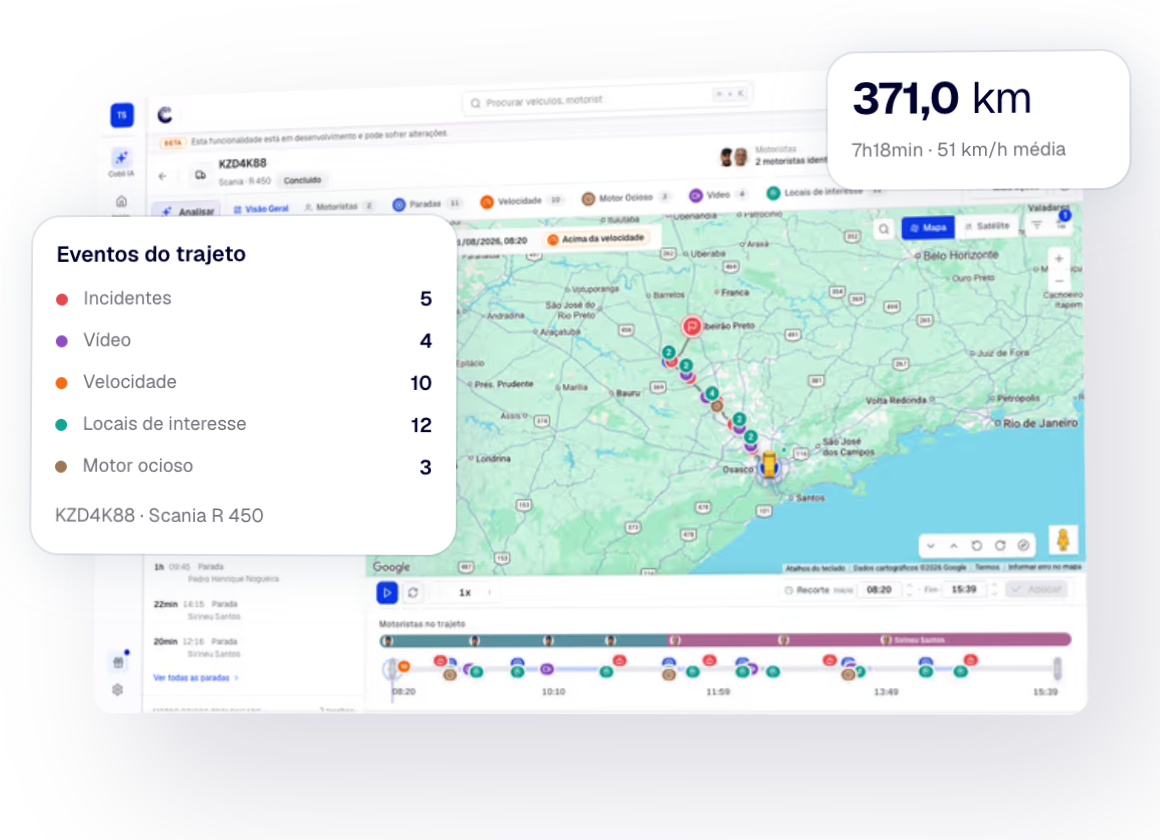Click Termos link on the map

987,568
